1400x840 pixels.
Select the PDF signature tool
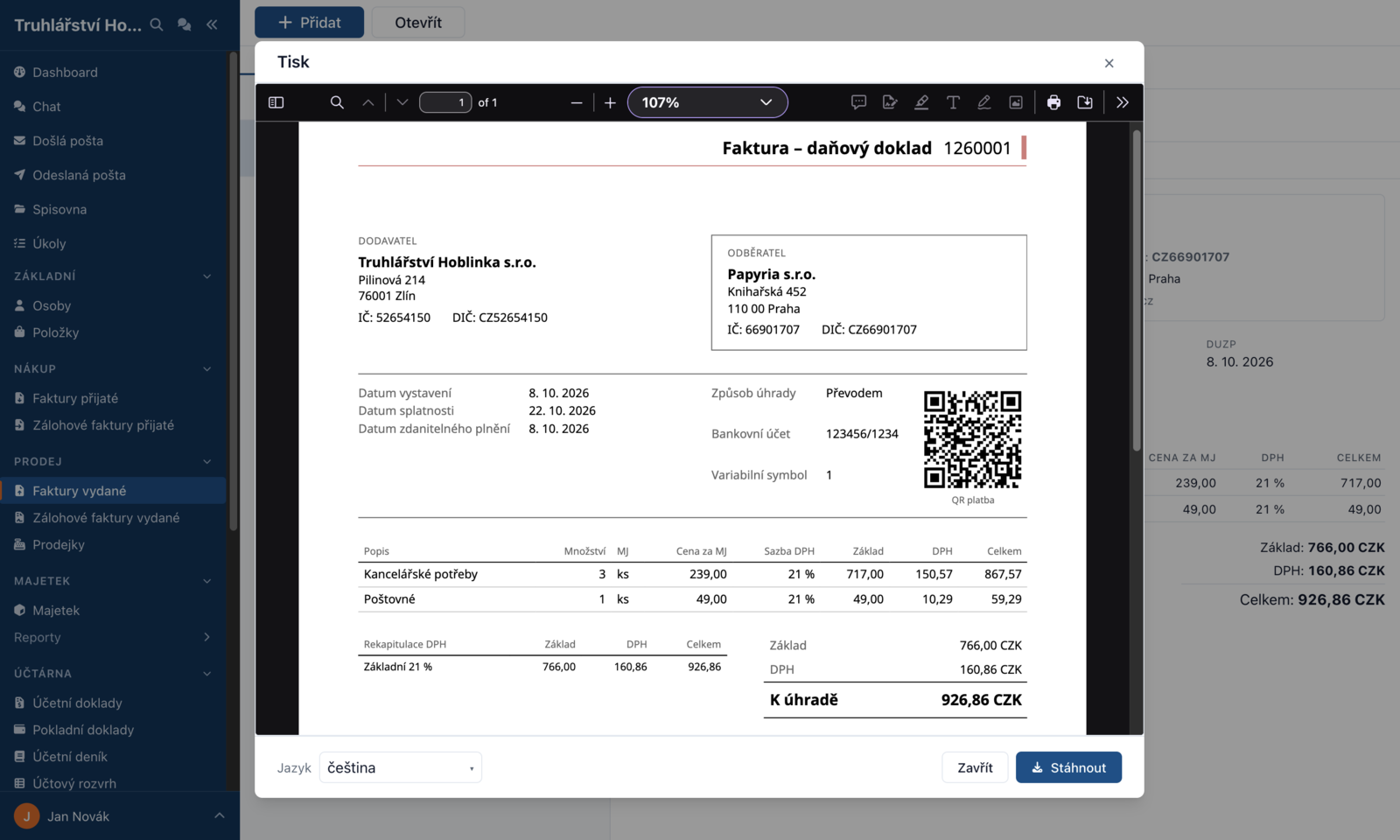coord(890,102)
